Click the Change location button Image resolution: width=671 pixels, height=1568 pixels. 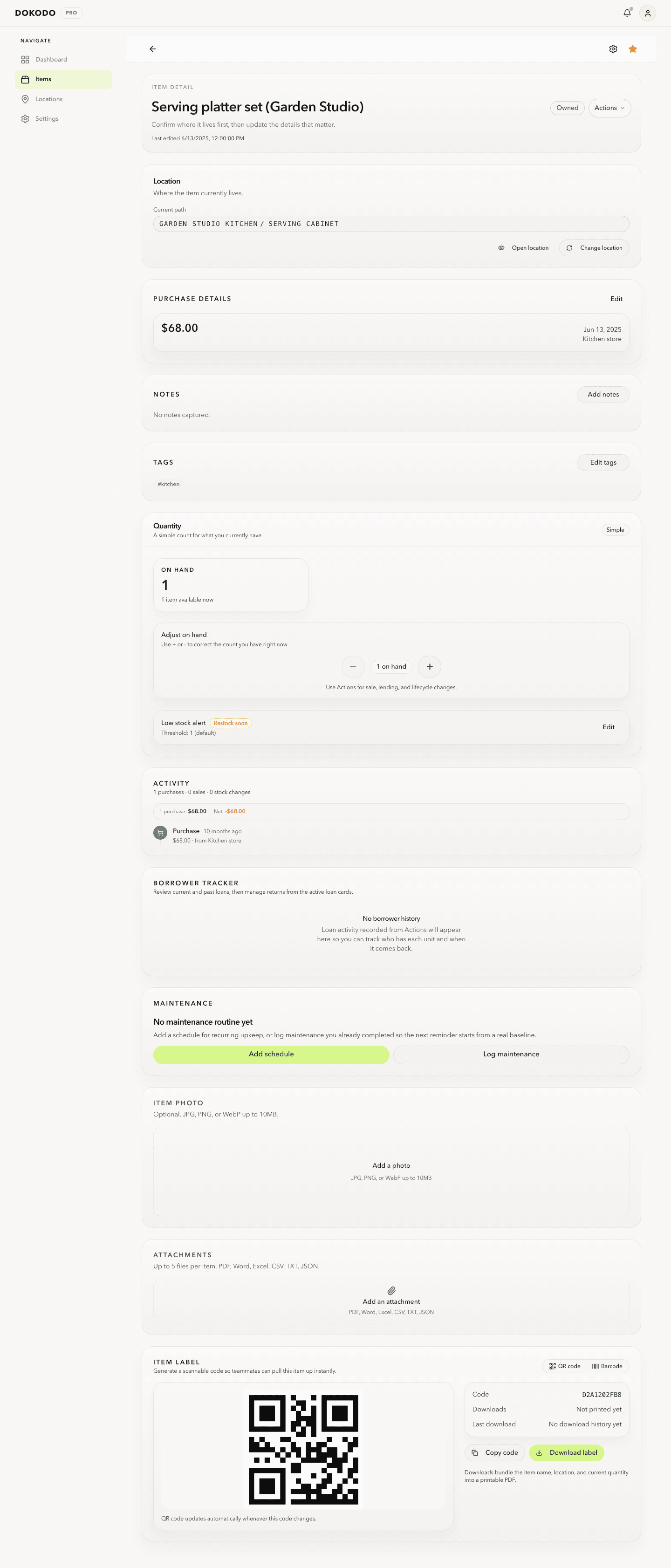[594, 248]
